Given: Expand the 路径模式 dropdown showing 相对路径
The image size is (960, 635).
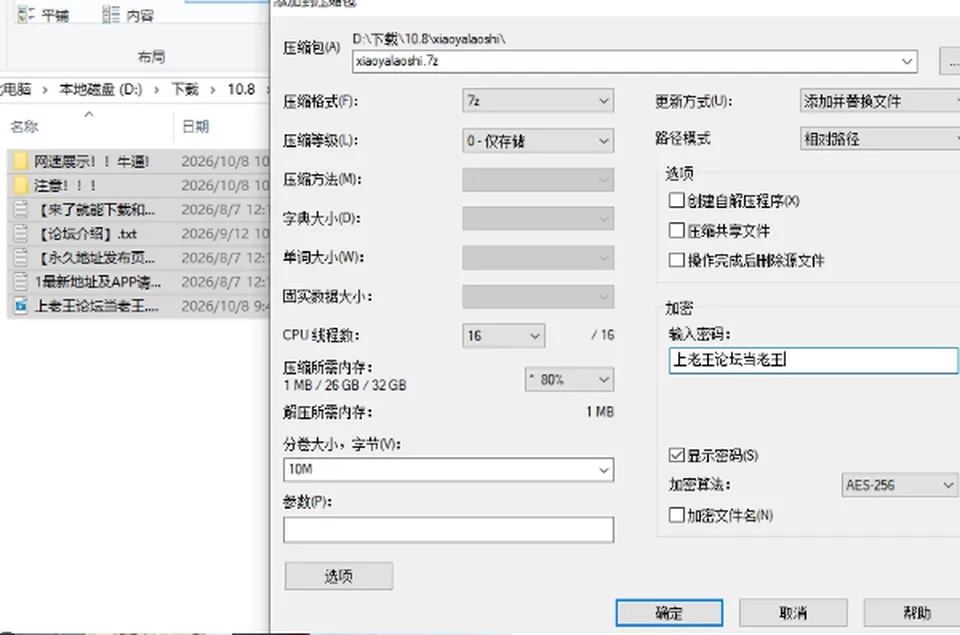Looking at the screenshot, I should coord(880,139).
